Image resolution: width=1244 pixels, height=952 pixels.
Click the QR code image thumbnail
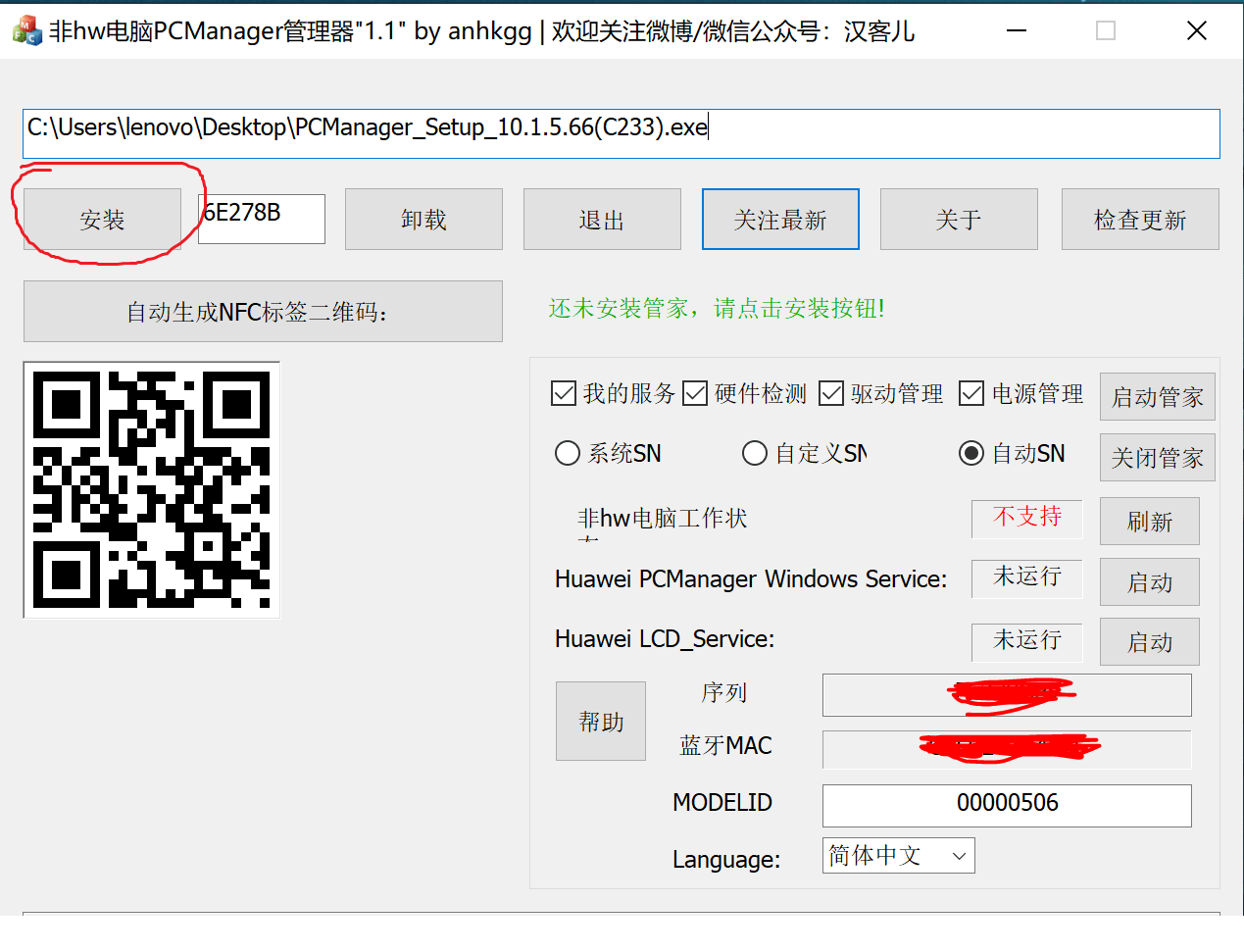click(x=151, y=489)
